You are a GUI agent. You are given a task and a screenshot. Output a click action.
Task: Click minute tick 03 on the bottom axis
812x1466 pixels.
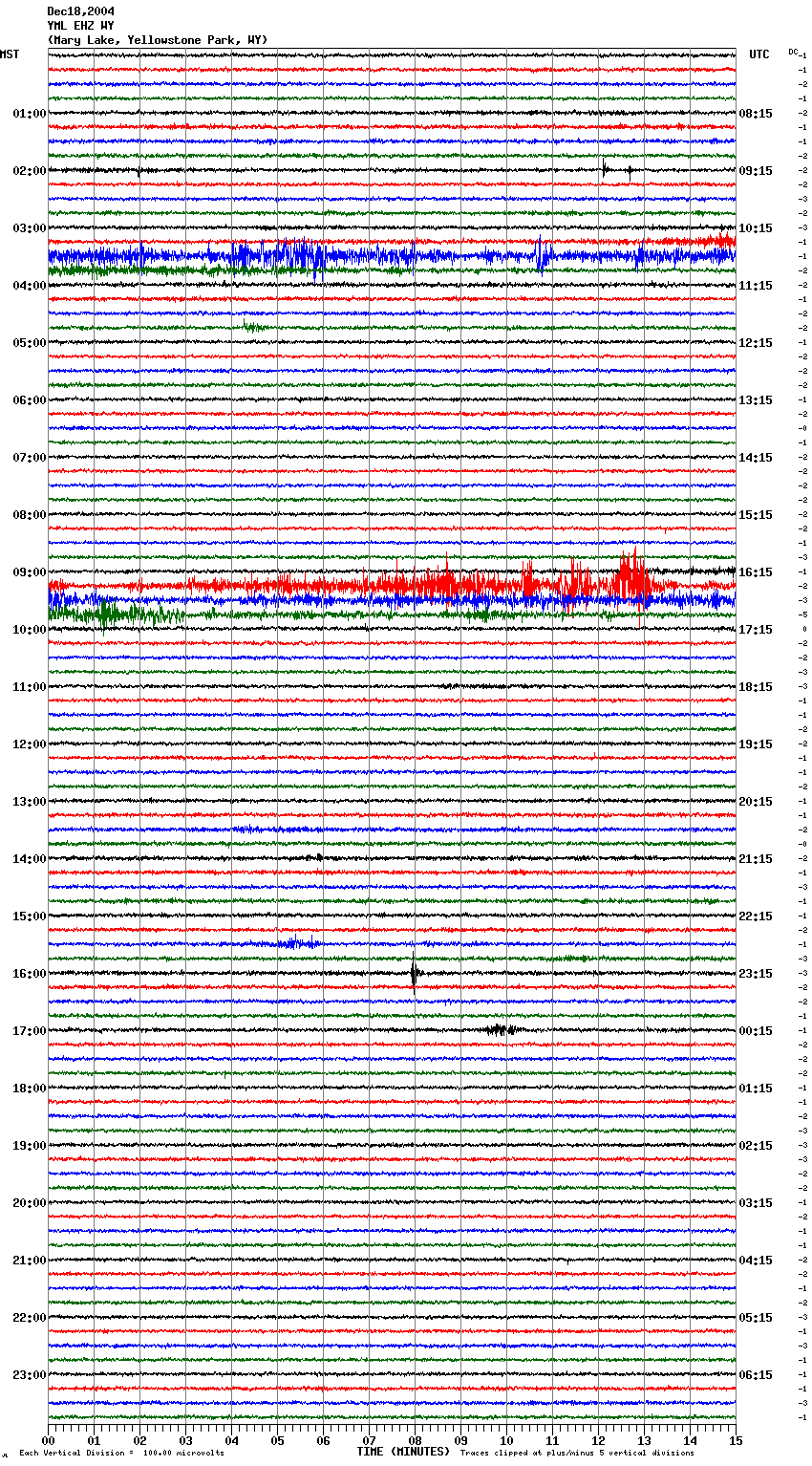[x=185, y=1440]
